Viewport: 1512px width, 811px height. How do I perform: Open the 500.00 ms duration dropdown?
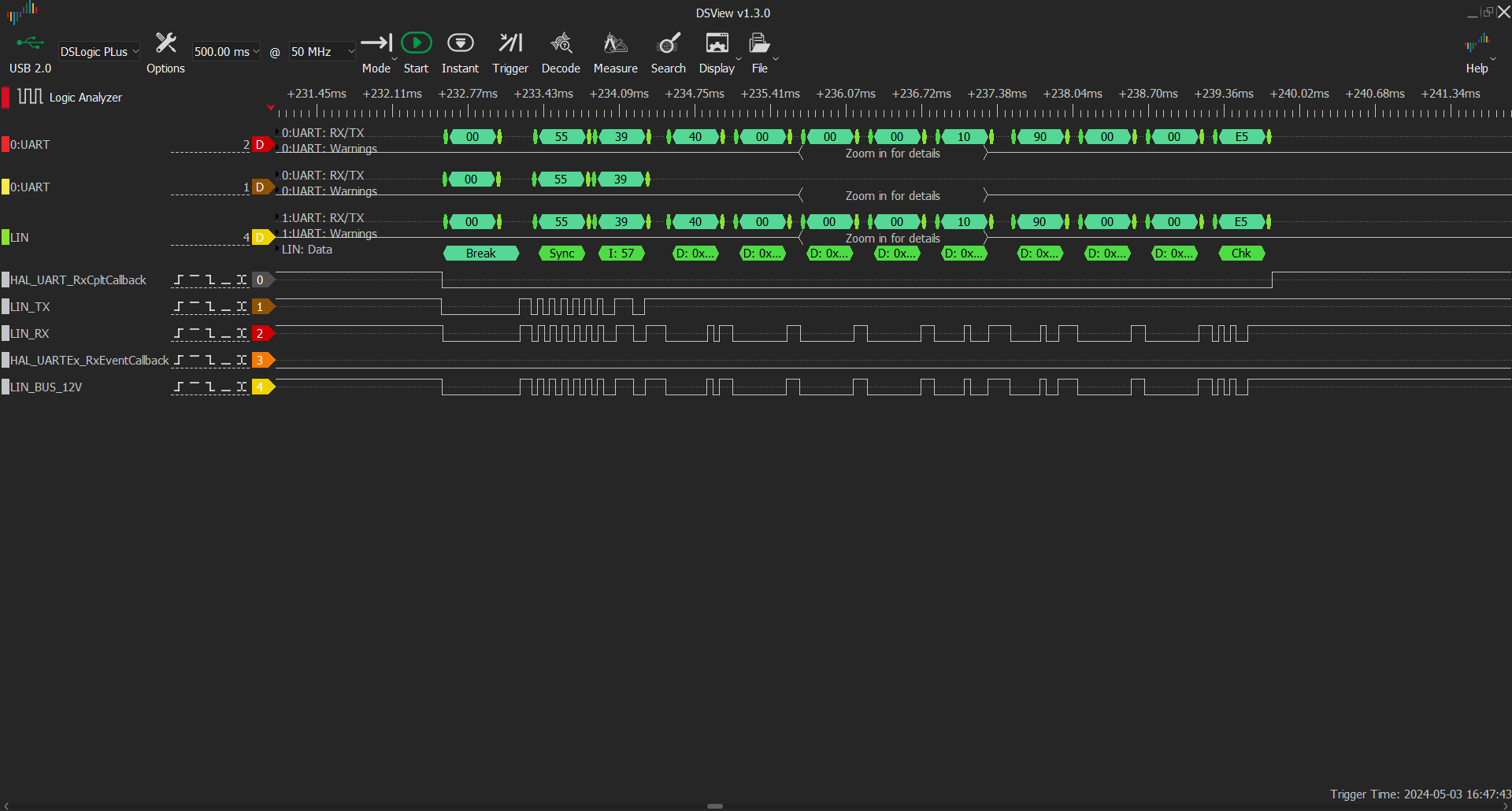pyautogui.click(x=226, y=52)
